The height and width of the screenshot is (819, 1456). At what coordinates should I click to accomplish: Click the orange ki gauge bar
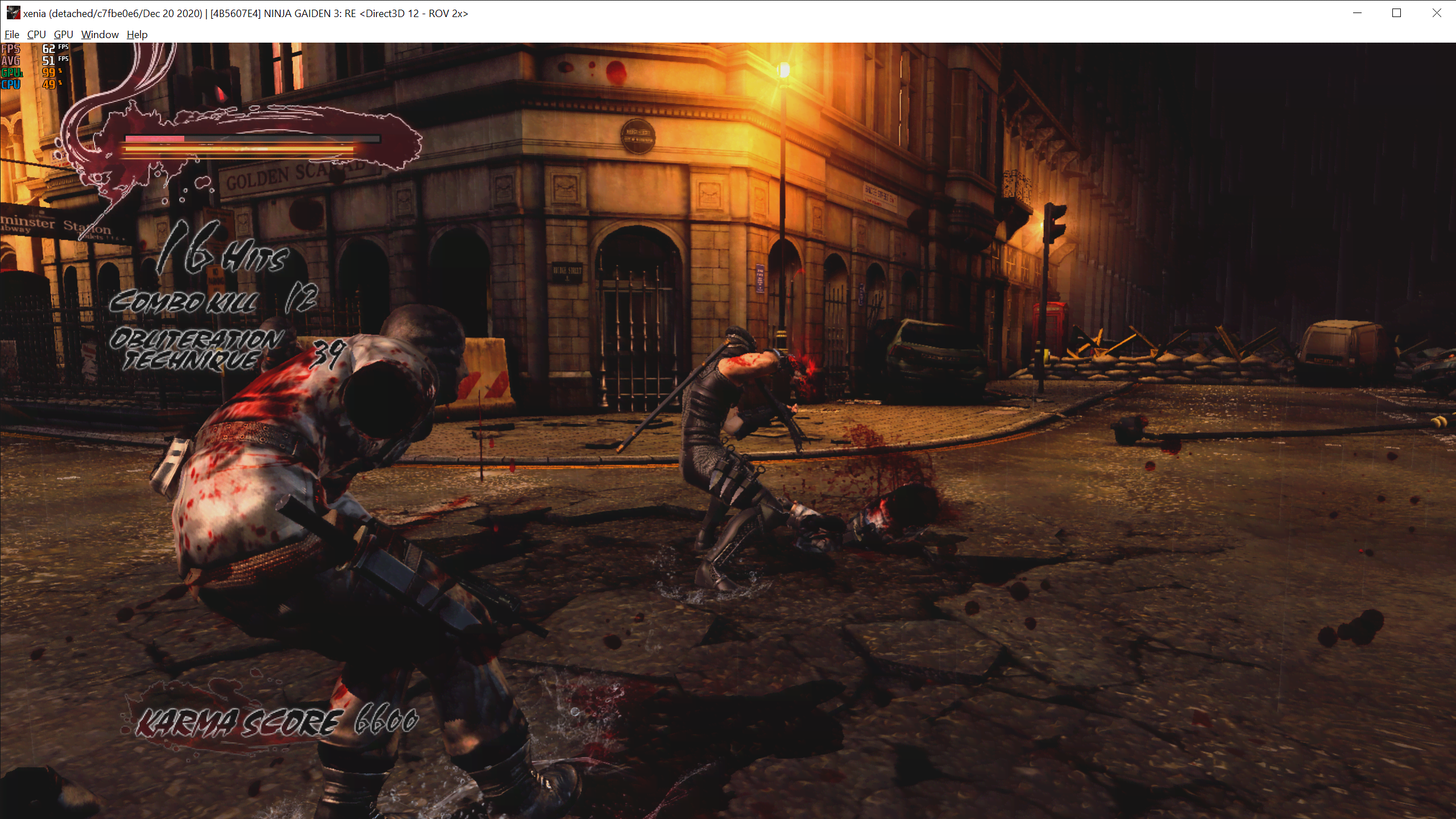pyautogui.click(x=239, y=150)
